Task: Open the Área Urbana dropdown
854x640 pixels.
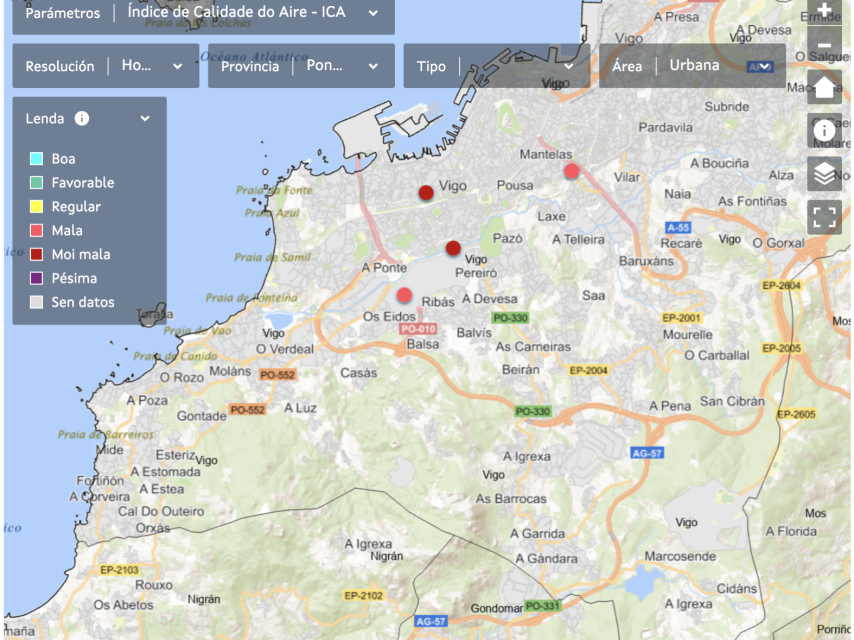Action: [764, 66]
